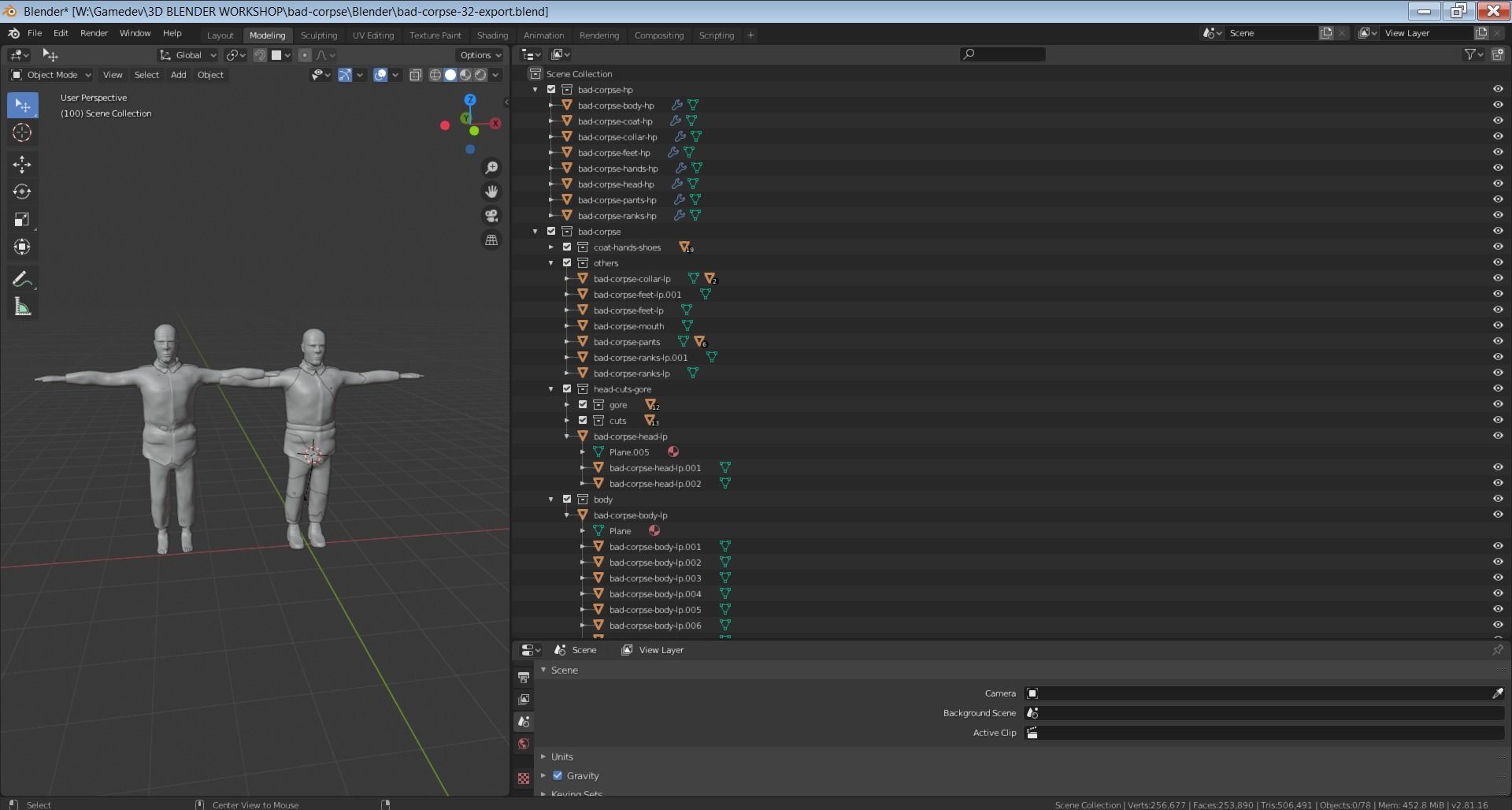The image size is (1512, 810).
Task: Click the Scene name field in top bar
Action: pos(1271,33)
